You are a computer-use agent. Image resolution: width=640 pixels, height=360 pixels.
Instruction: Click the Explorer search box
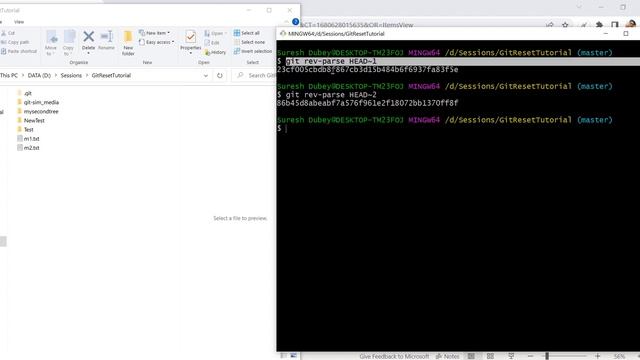point(255,76)
